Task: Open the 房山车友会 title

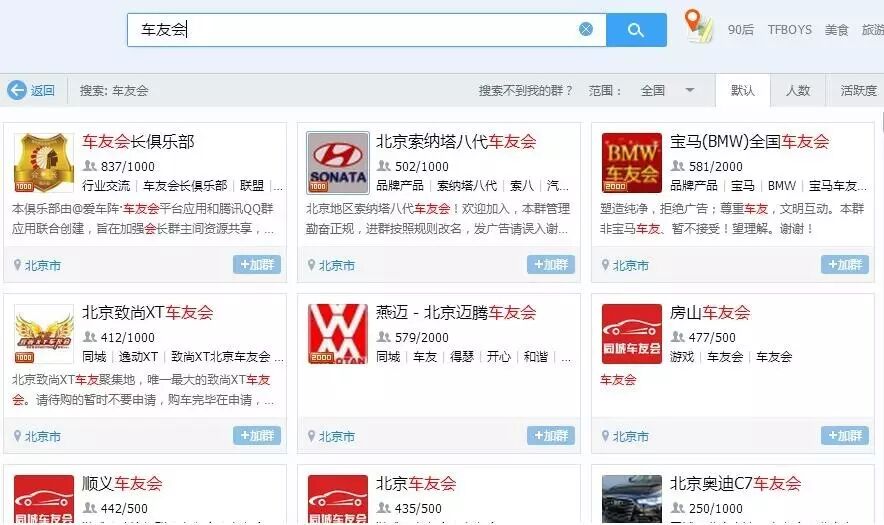Action: pos(710,312)
